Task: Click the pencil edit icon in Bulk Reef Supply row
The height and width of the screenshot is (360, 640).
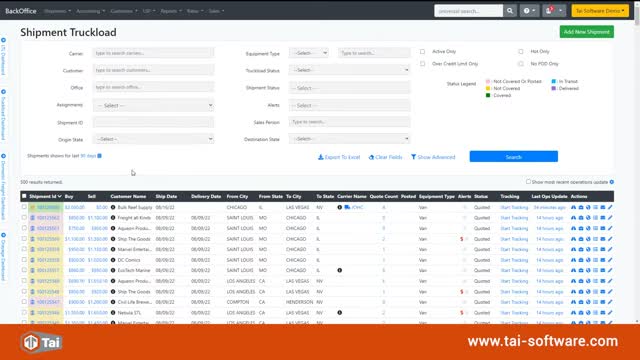Action: (610, 207)
